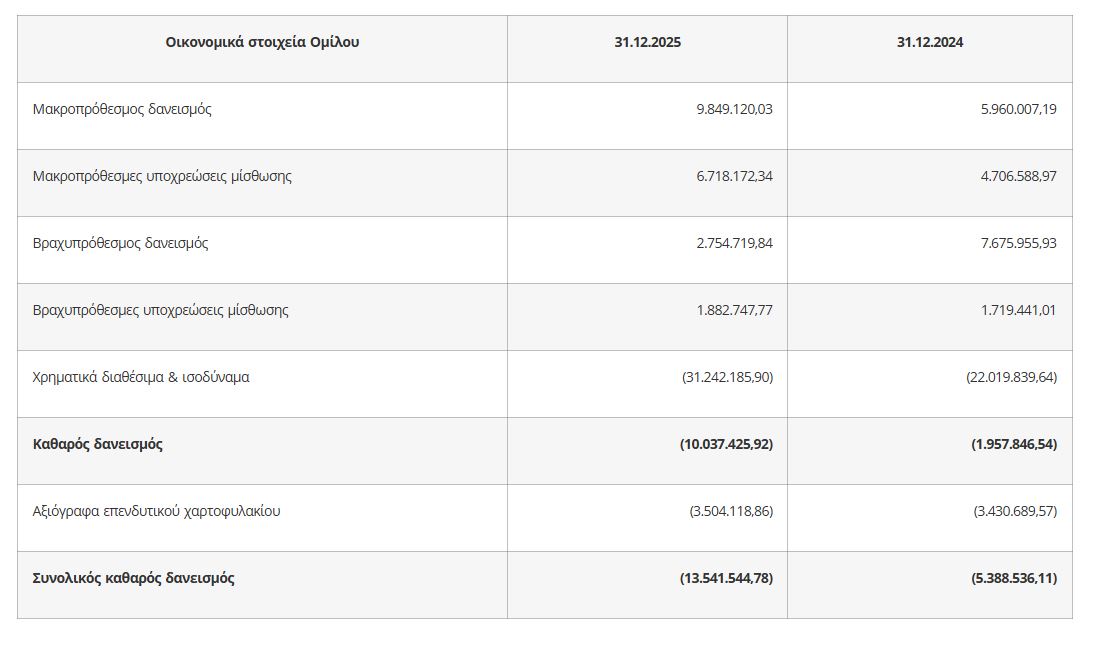1112x650 pixels.
Task: Click the (31.242.185,90) cash value
Action: pyautogui.click(x=728, y=377)
